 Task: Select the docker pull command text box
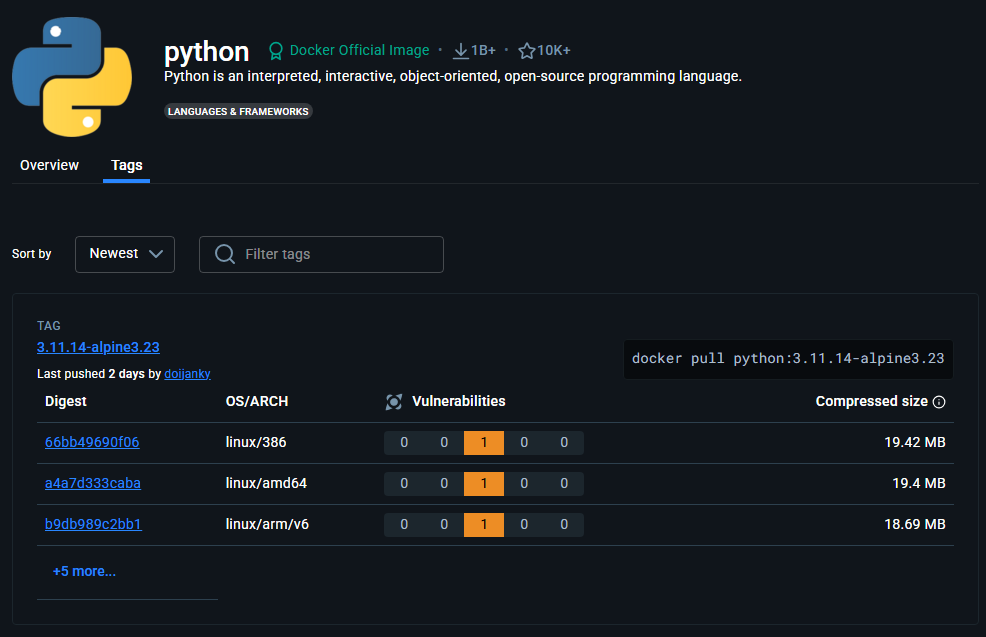pyautogui.click(x=788, y=358)
